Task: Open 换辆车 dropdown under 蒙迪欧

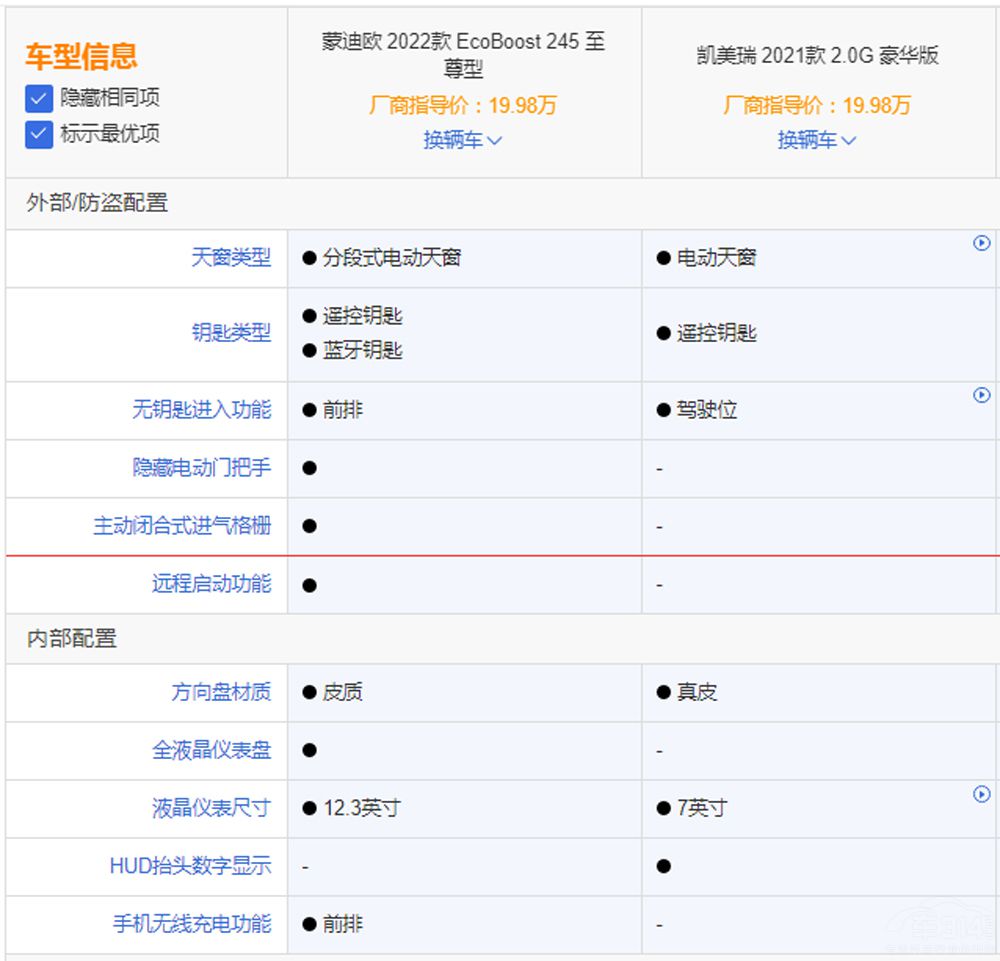Action: pos(462,140)
